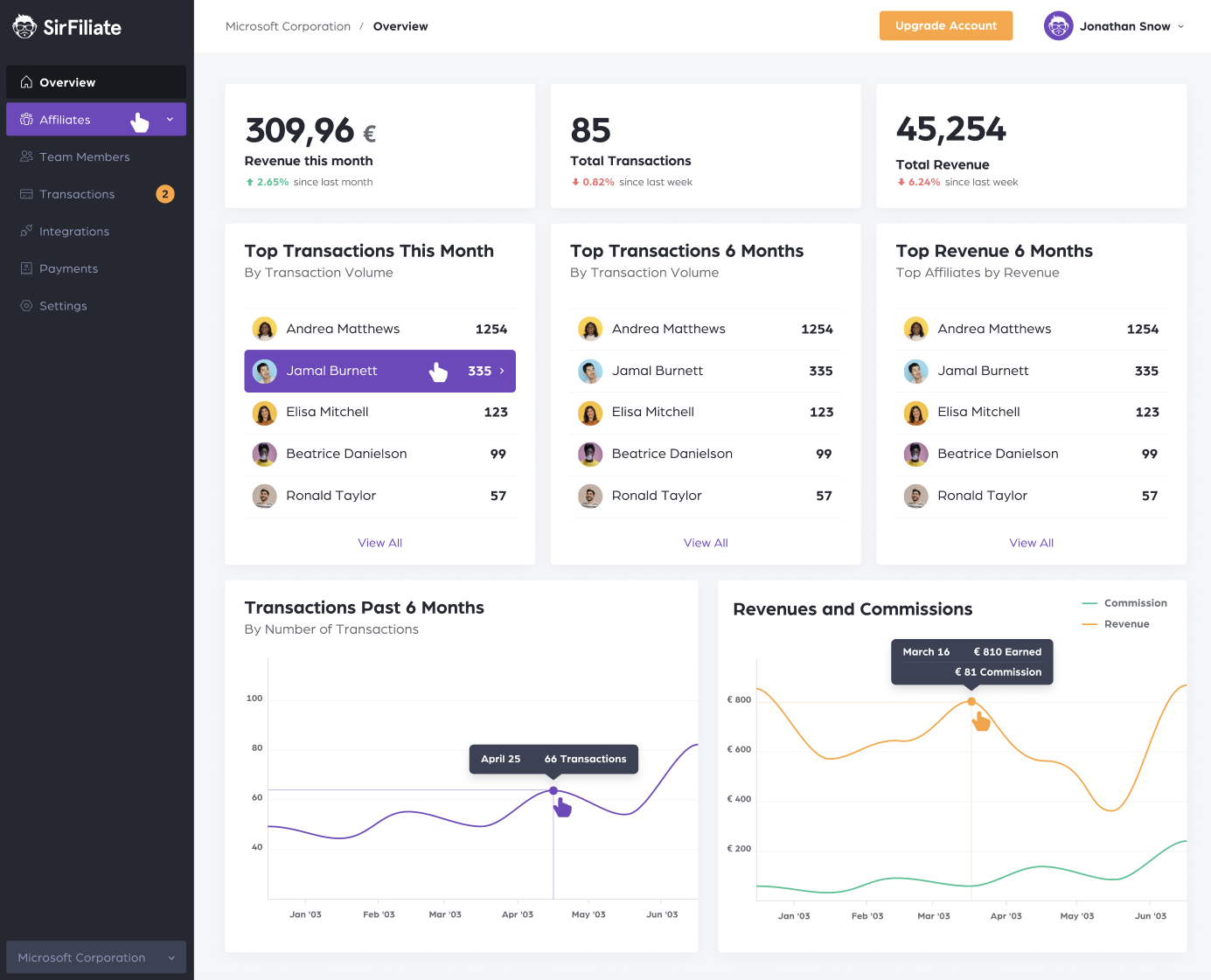
Task: Click the Team Members people icon
Action: pyautogui.click(x=26, y=156)
